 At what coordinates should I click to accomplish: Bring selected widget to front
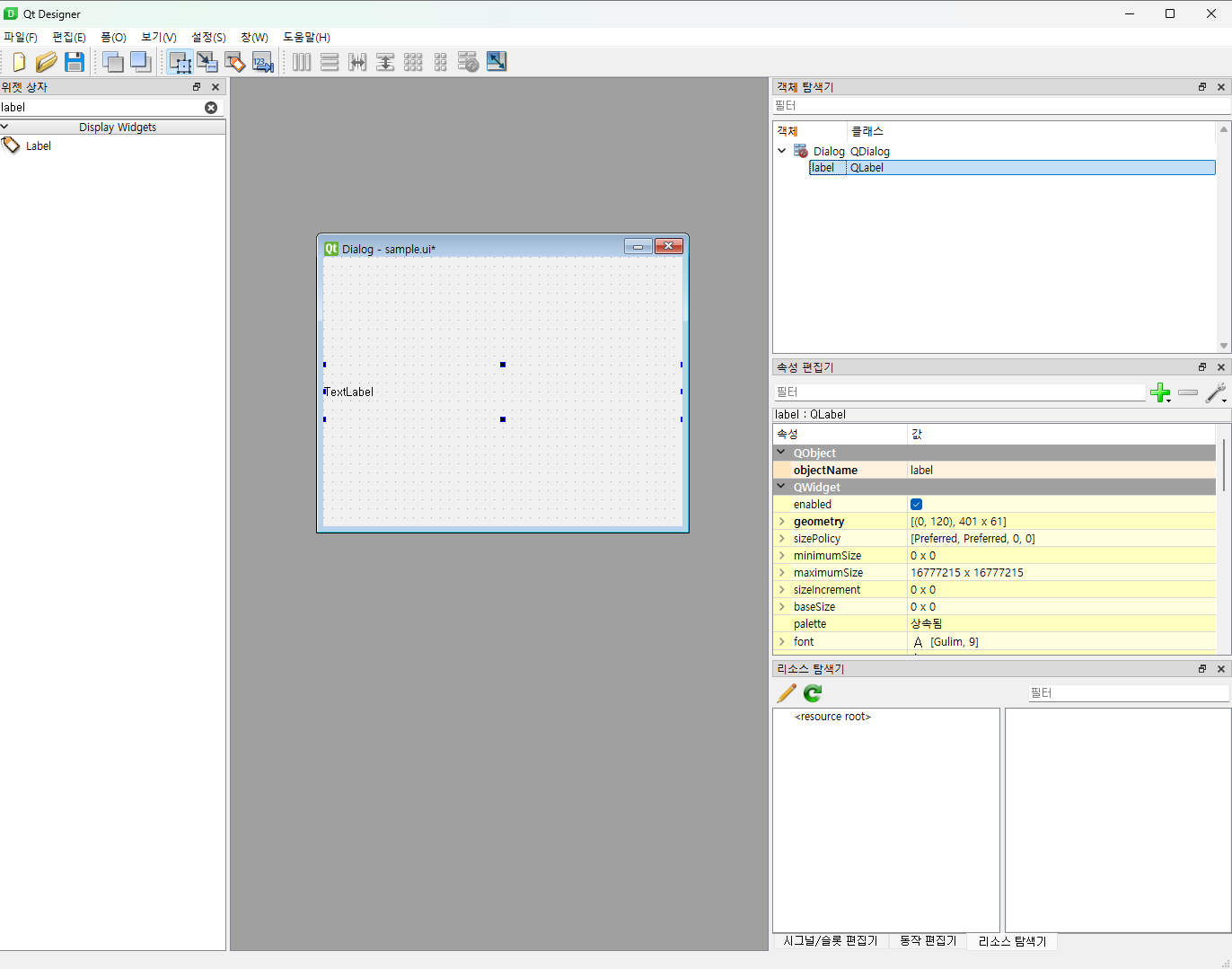pyautogui.click(x=141, y=62)
